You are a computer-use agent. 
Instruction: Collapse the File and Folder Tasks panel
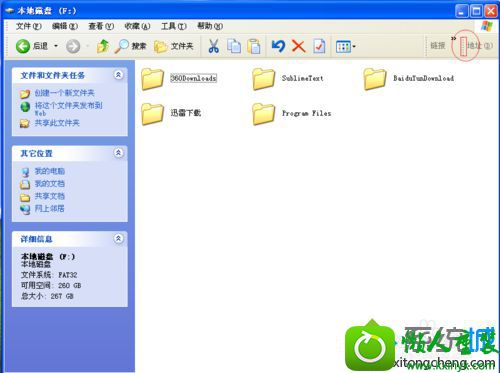(x=118, y=75)
